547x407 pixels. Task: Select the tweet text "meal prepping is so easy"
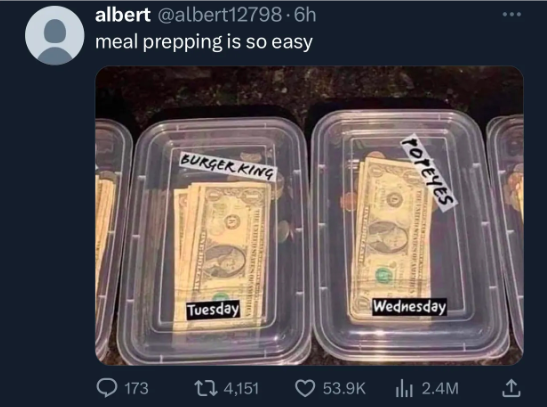pyautogui.click(x=204, y=43)
